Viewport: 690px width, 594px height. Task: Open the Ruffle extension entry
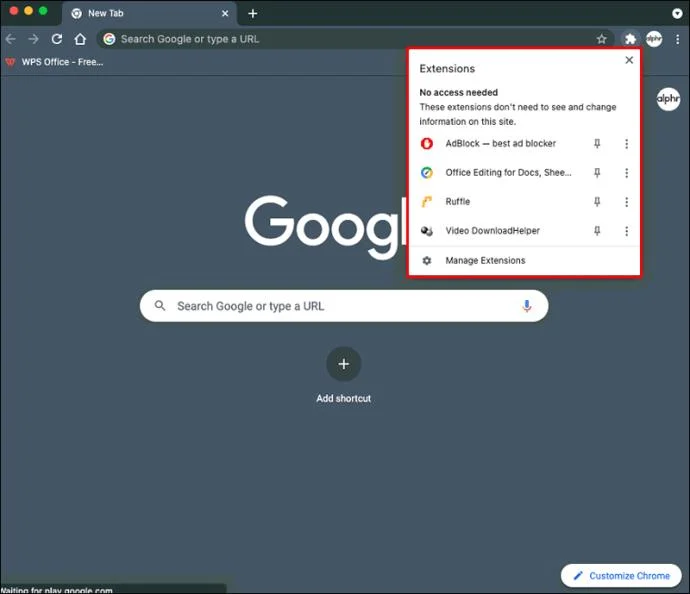[x=458, y=202]
